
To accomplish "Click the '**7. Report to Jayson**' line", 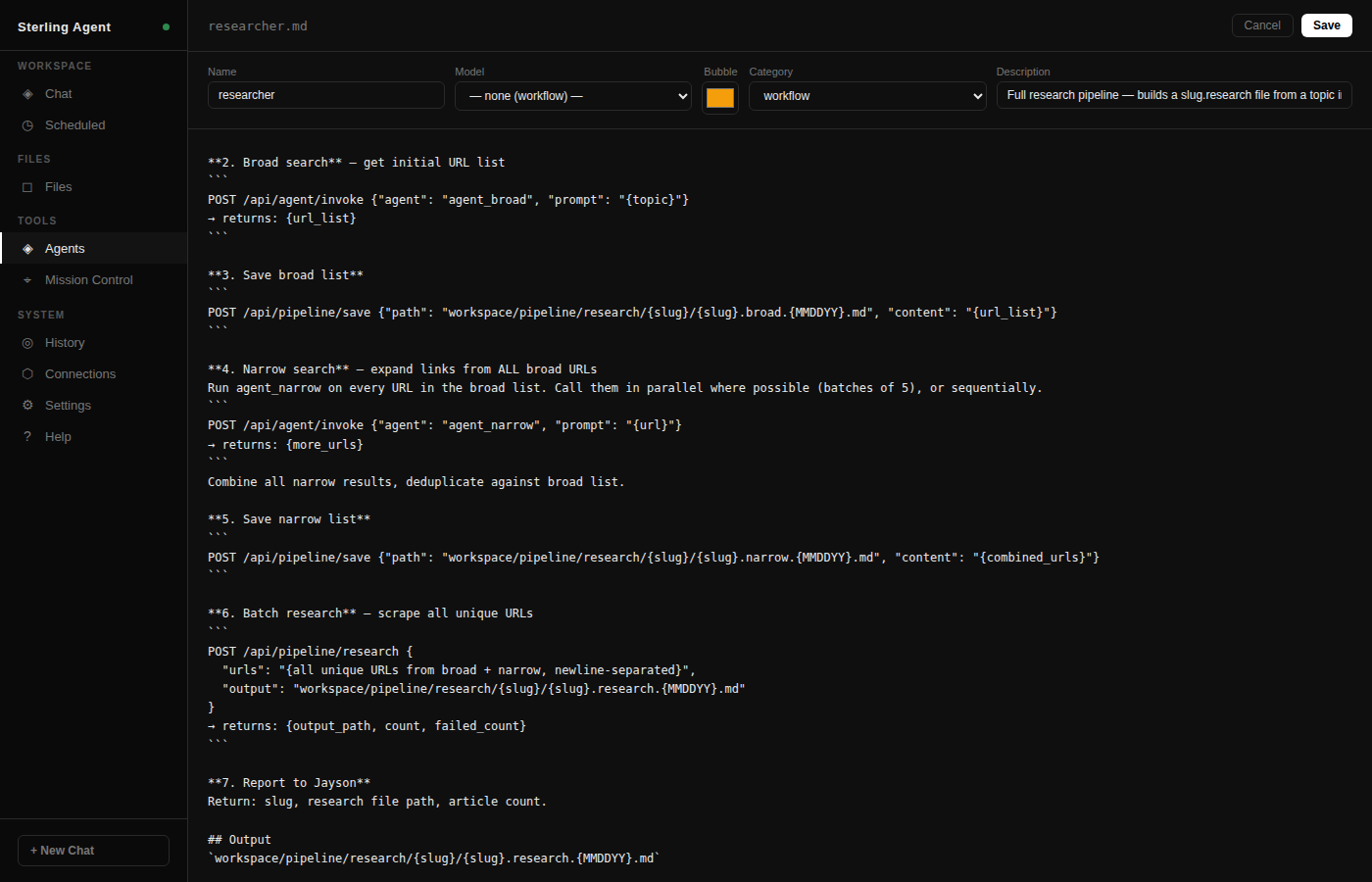I will point(289,783).
